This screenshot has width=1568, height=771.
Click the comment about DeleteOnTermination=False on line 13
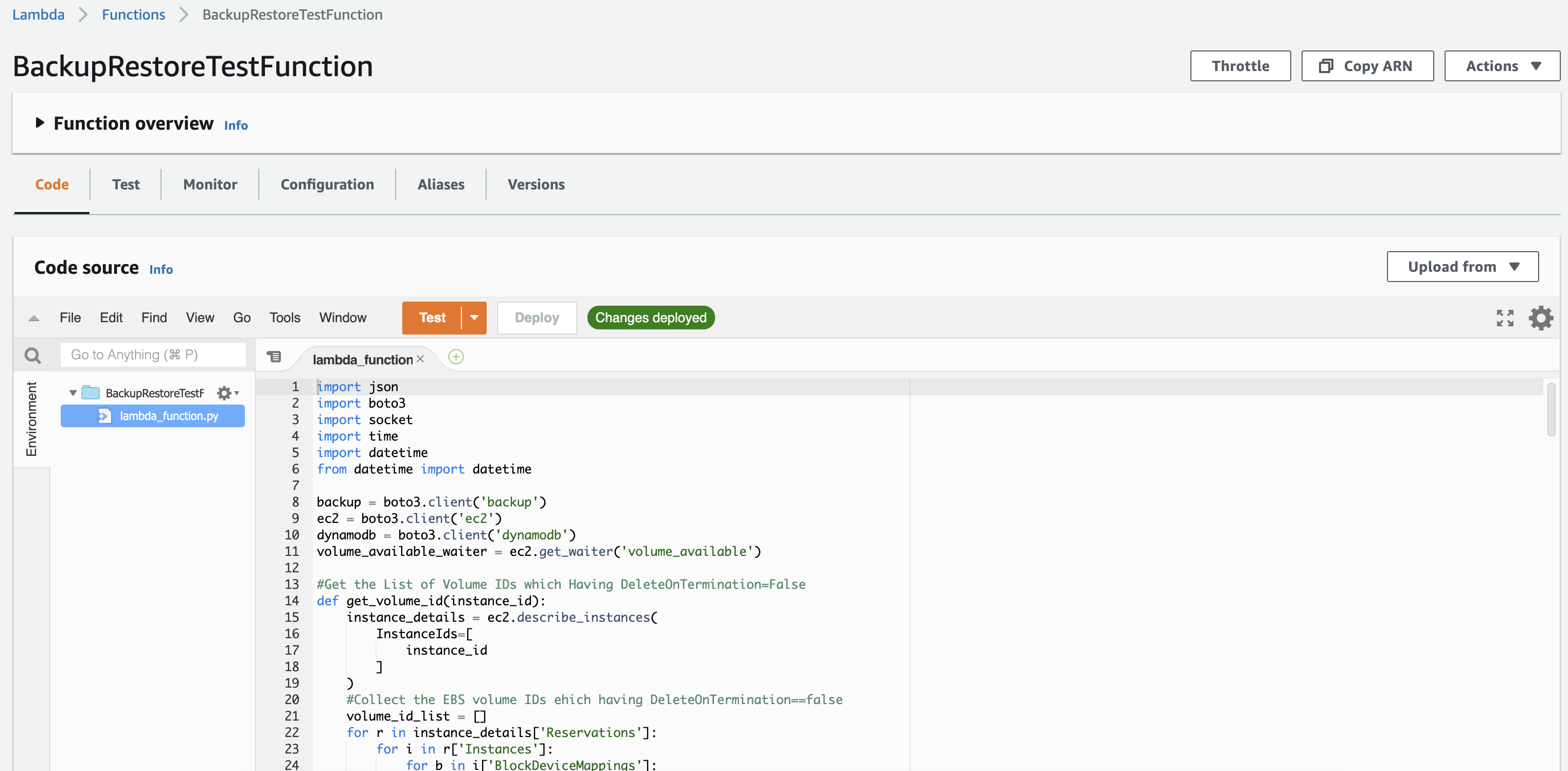point(561,585)
